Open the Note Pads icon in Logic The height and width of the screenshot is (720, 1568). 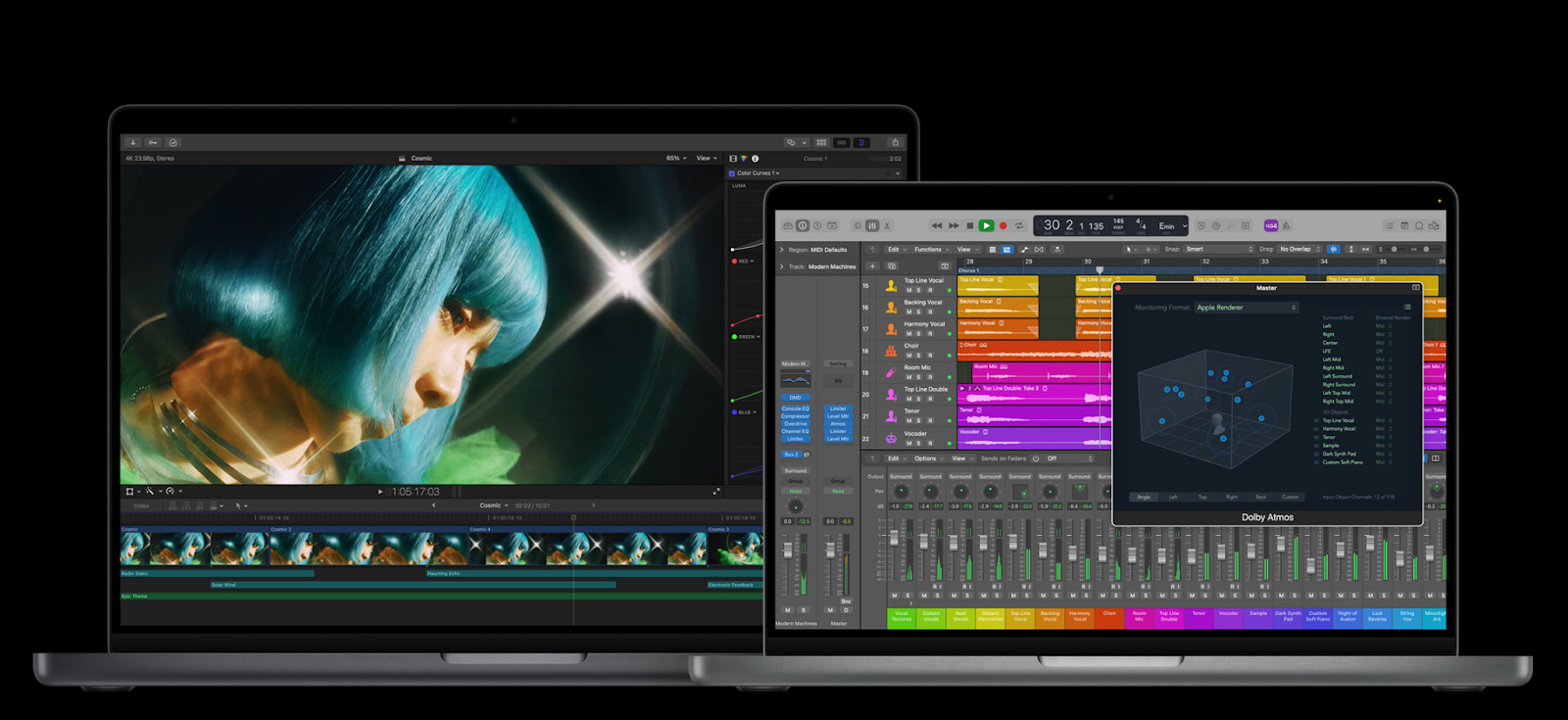pyautogui.click(x=1404, y=226)
